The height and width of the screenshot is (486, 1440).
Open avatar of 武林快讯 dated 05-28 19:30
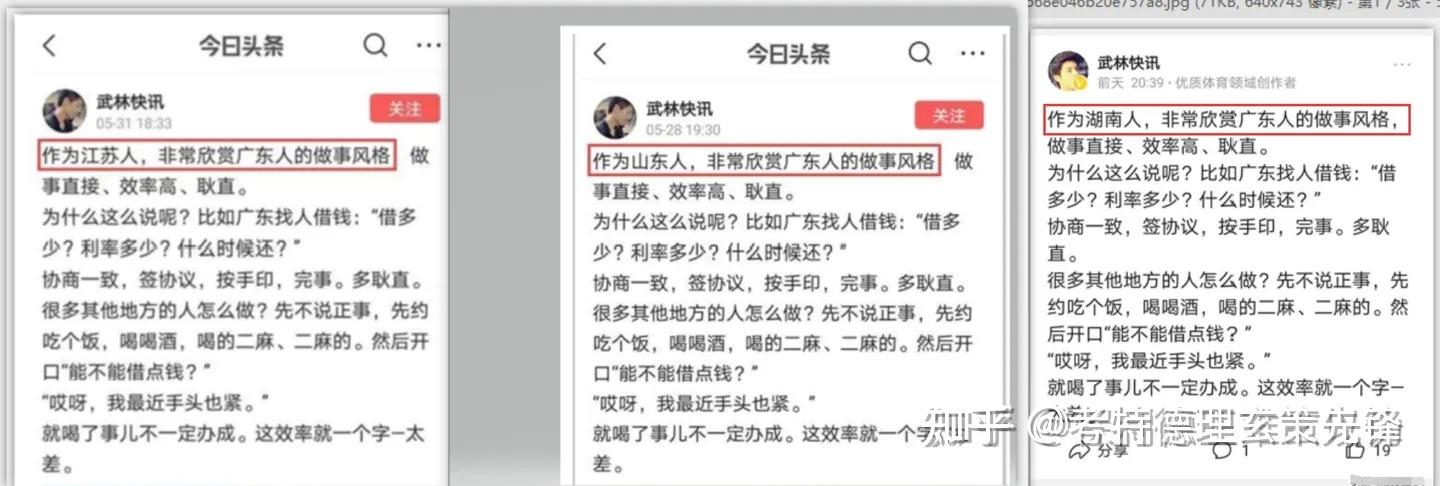pos(616,118)
